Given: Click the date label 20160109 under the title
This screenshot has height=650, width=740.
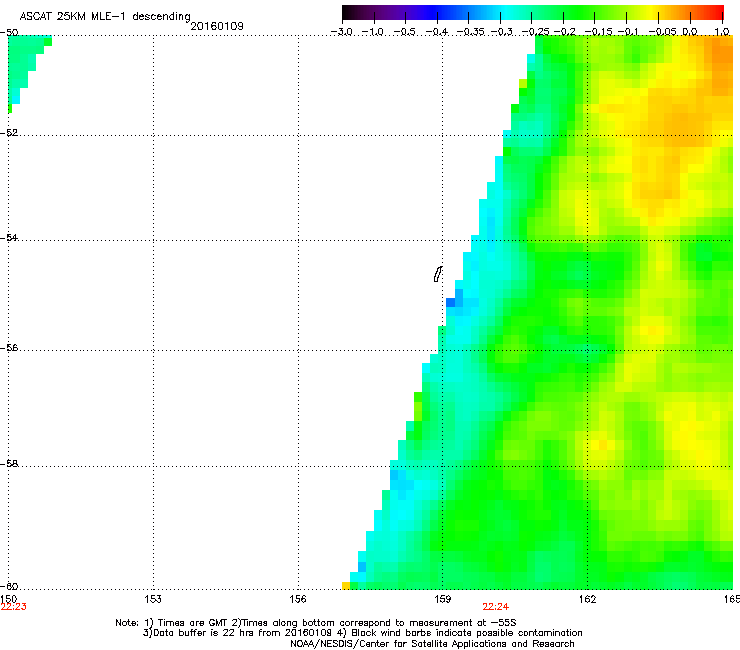Looking at the screenshot, I should coord(217,26).
